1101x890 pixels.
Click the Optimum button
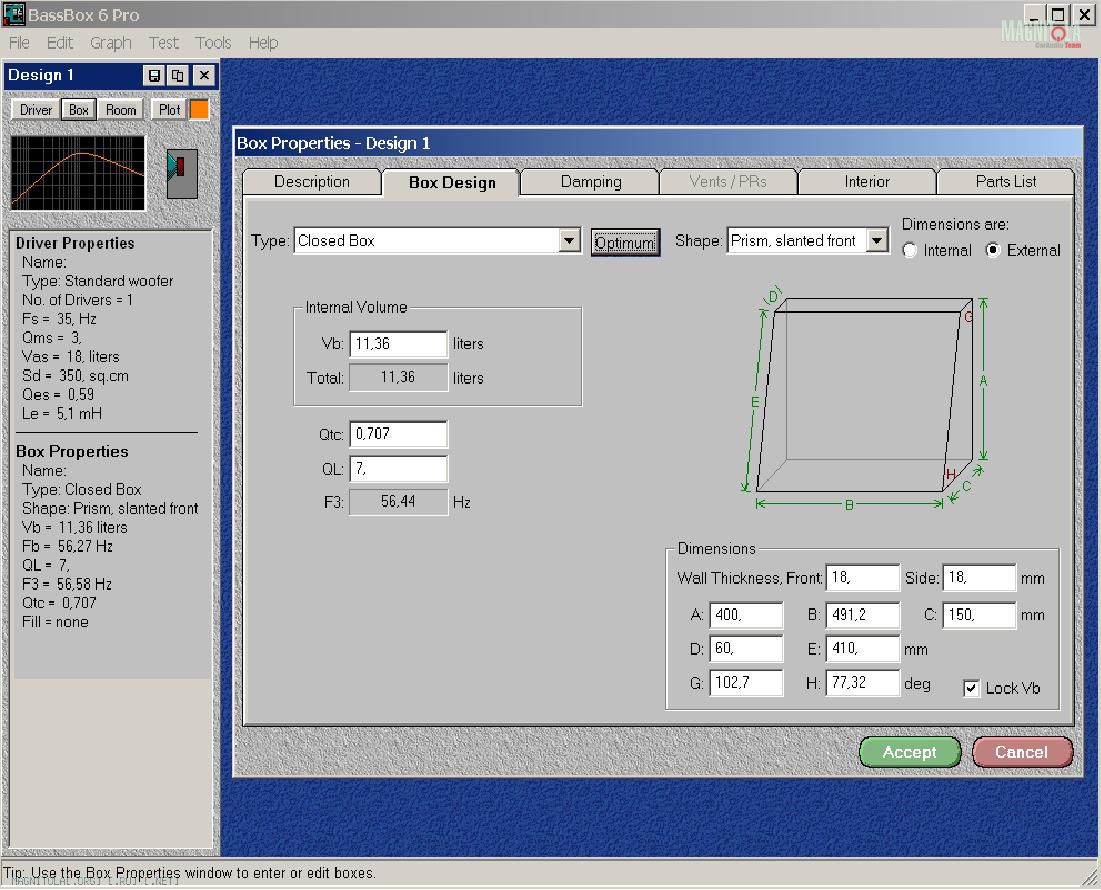(x=625, y=243)
